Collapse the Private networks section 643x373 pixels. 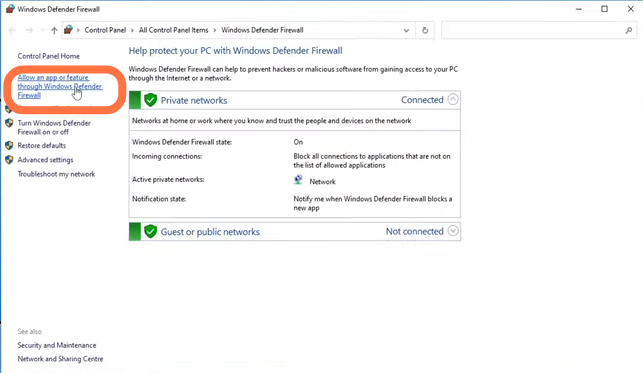tap(453, 99)
